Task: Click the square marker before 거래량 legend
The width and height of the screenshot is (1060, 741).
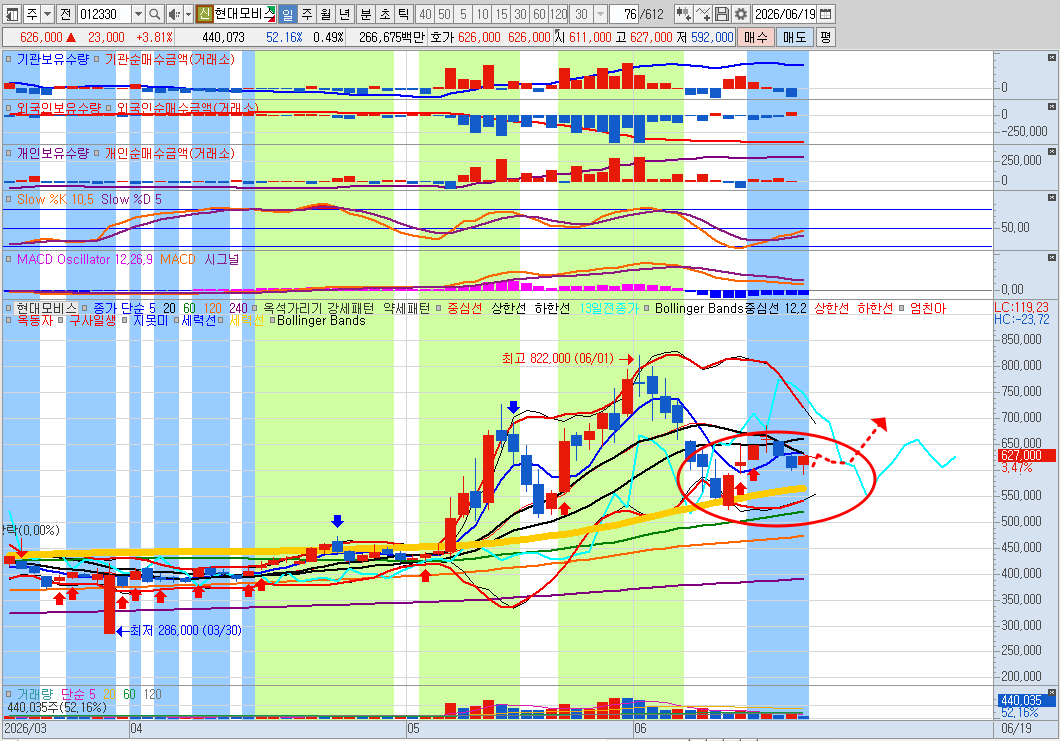Action: 9,694
